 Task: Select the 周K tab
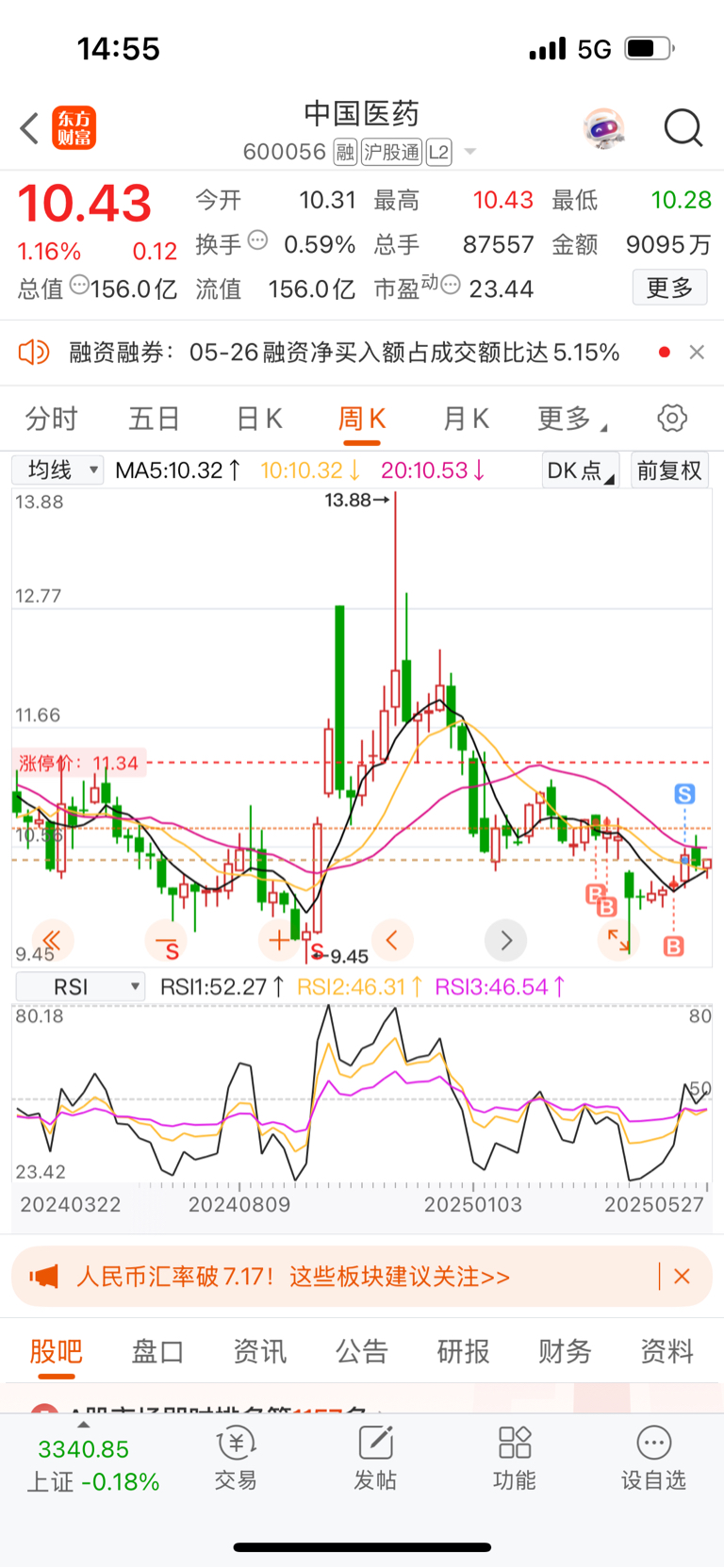pos(362,418)
